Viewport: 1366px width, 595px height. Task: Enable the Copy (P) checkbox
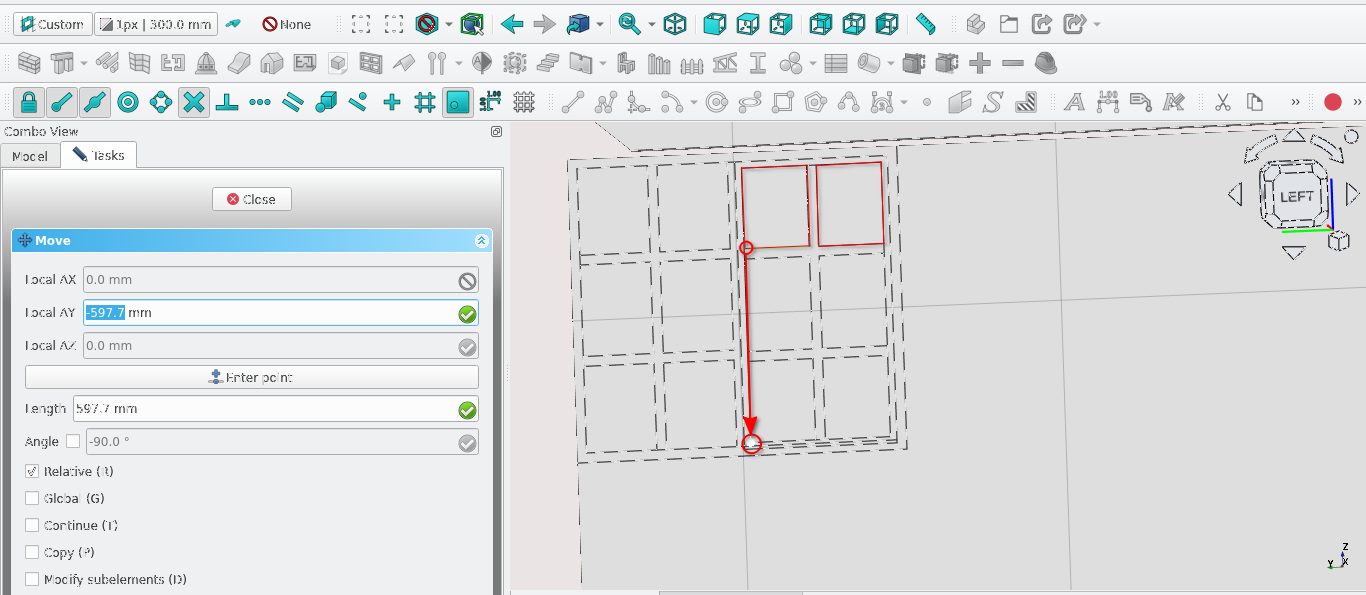pos(32,552)
